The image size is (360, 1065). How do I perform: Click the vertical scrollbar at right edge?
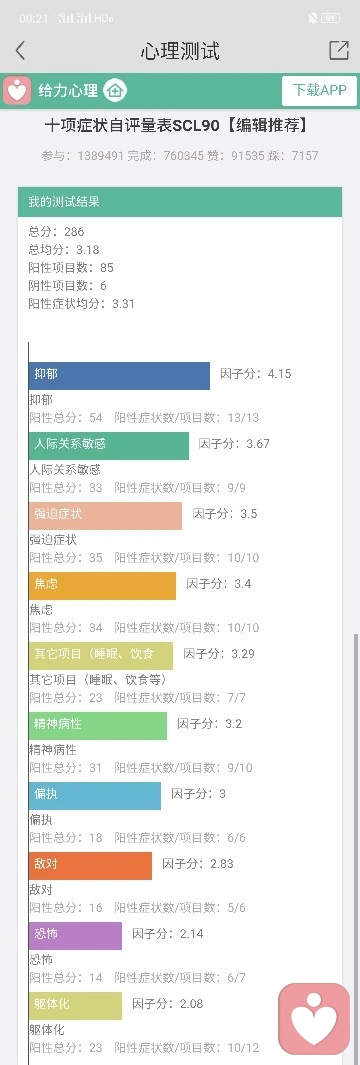(357, 849)
